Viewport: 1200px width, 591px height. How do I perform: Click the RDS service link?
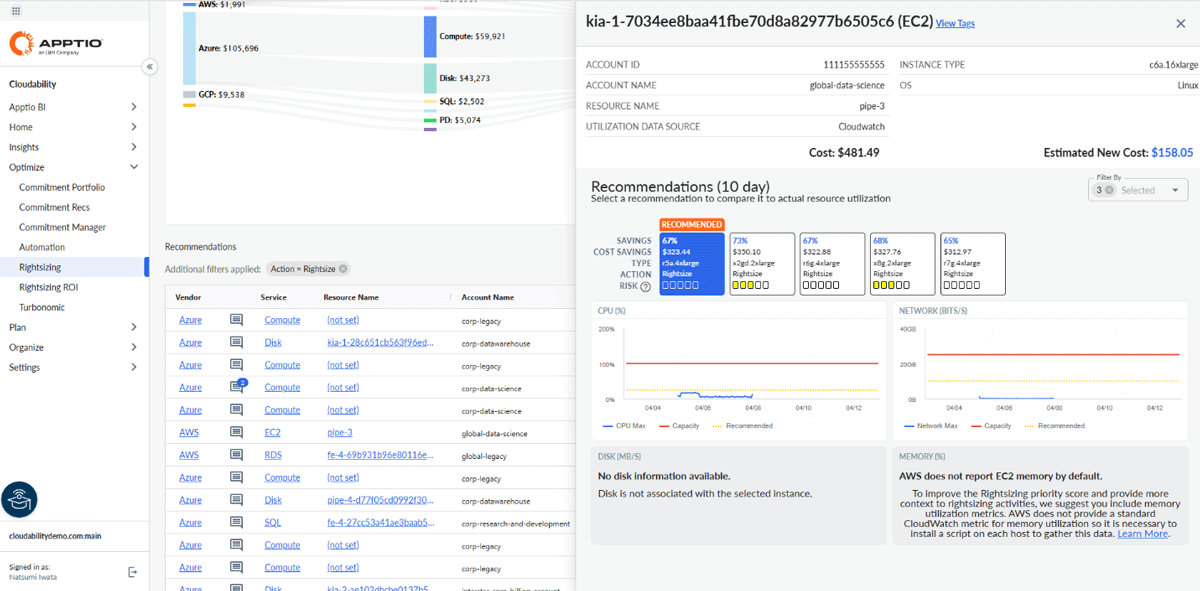pyautogui.click(x=273, y=455)
